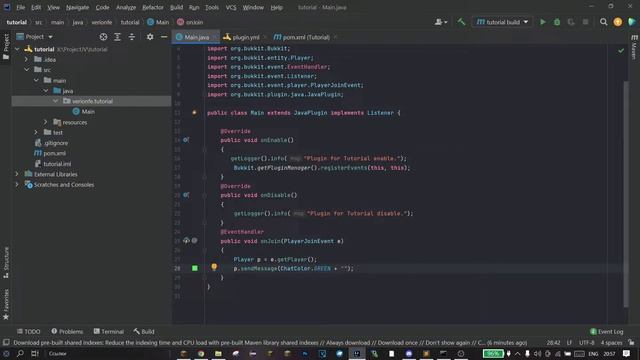Expand the resources folder

point(45,122)
